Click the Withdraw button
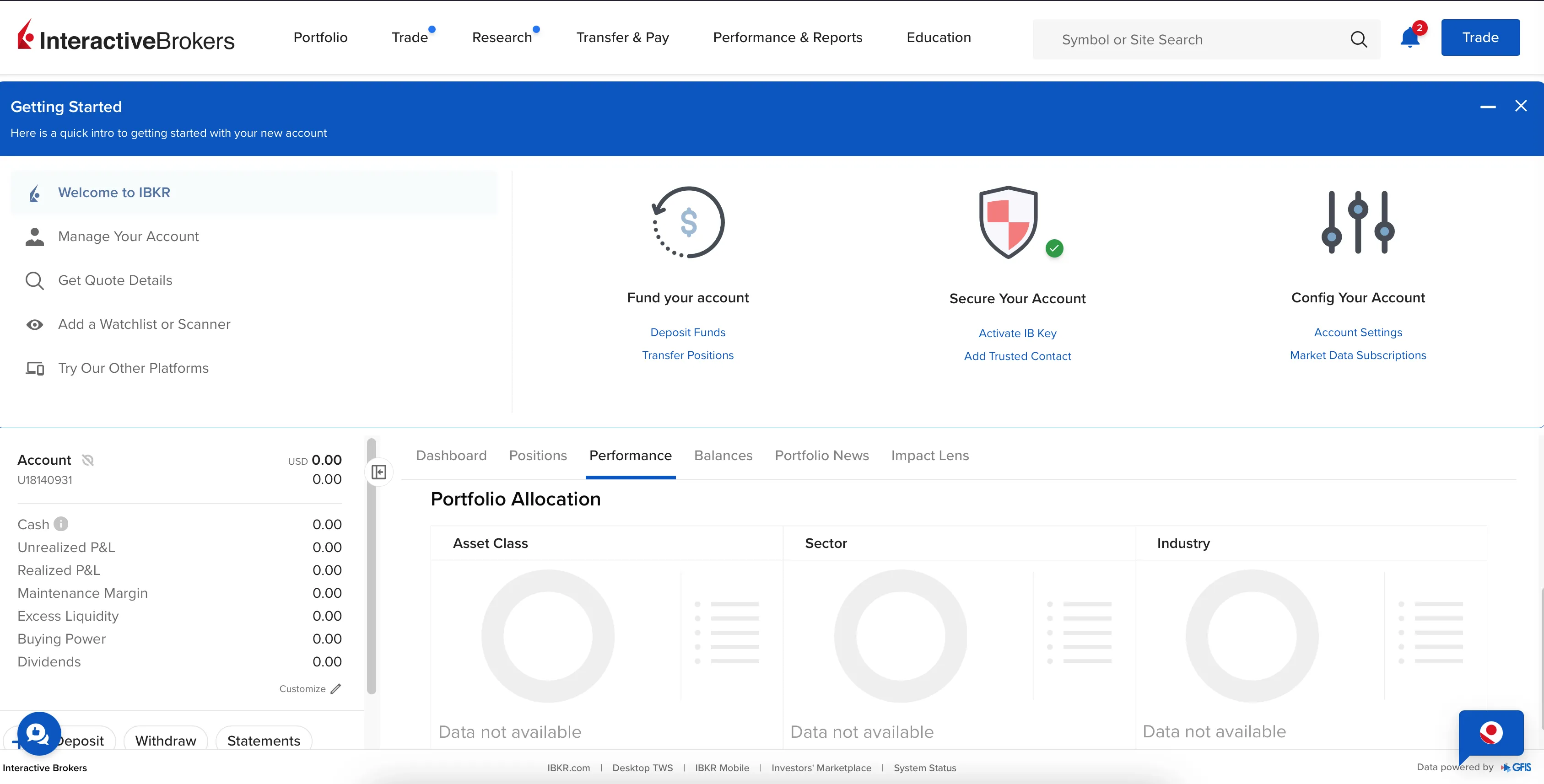The height and width of the screenshot is (784, 1544). pos(166,741)
